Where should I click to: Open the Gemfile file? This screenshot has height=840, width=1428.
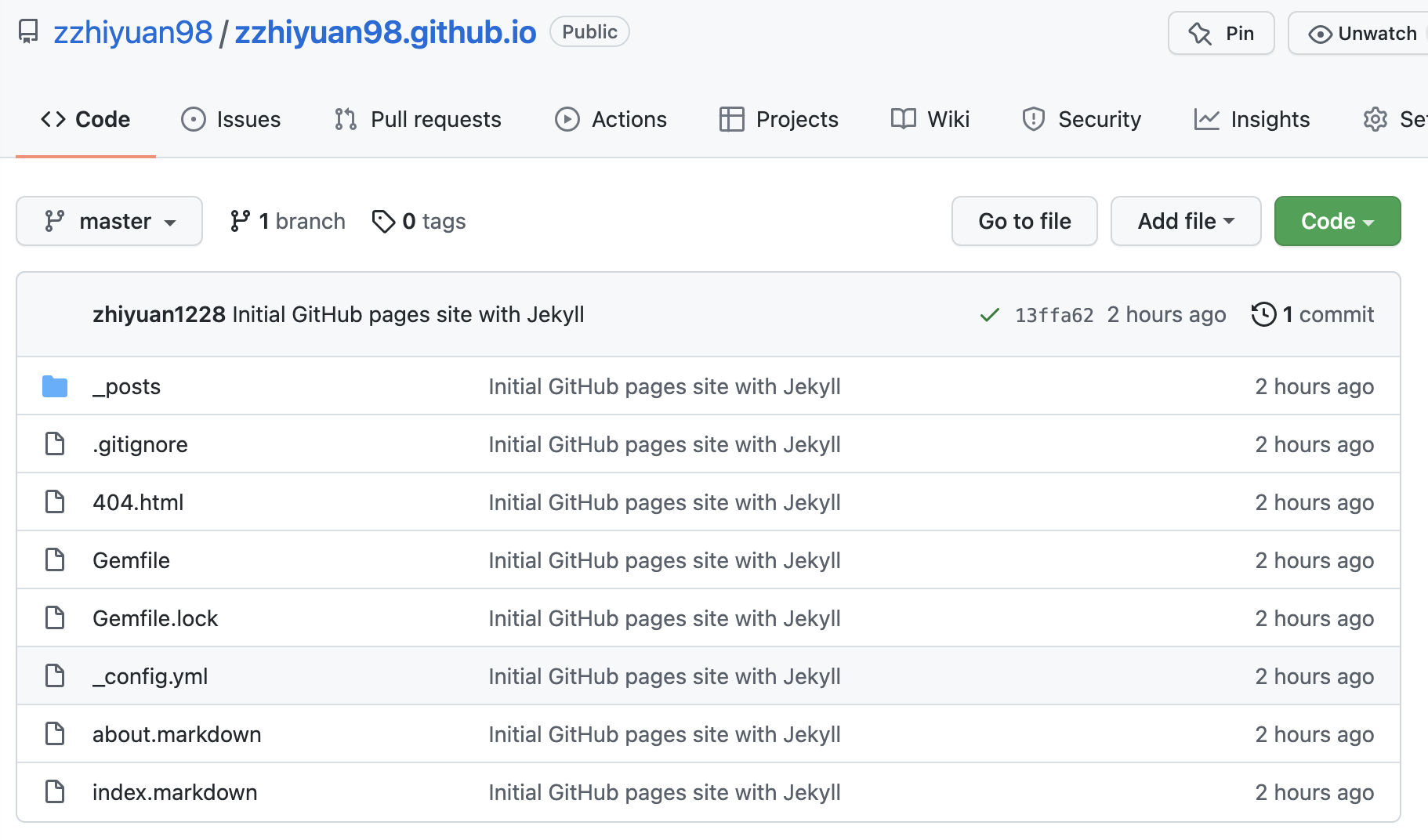pyautogui.click(x=131, y=560)
